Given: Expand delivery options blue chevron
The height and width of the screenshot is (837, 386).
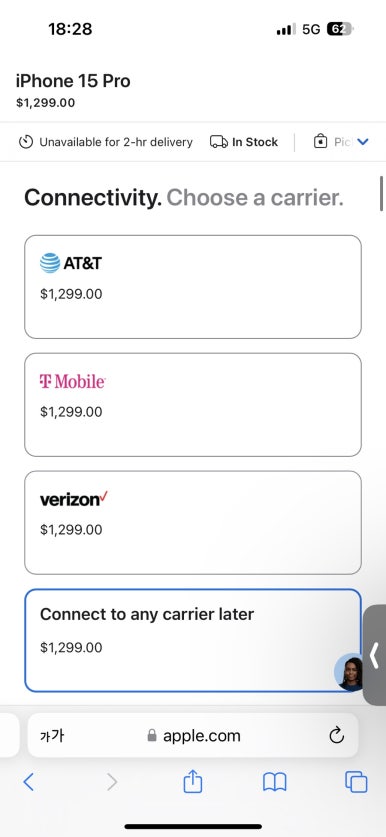Looking at the screenshot, I should (x=363, y=142).
